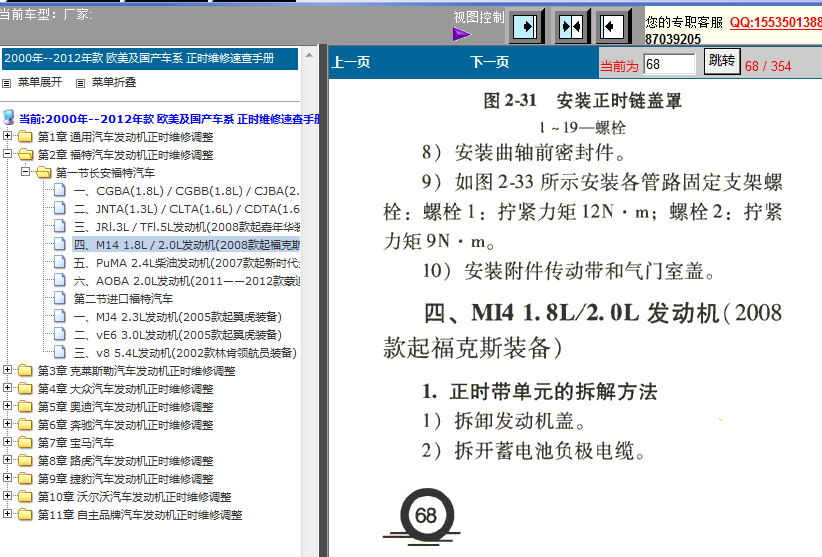Go to next page via 下一页
The image size is (822, 557).
coord(490,63)
